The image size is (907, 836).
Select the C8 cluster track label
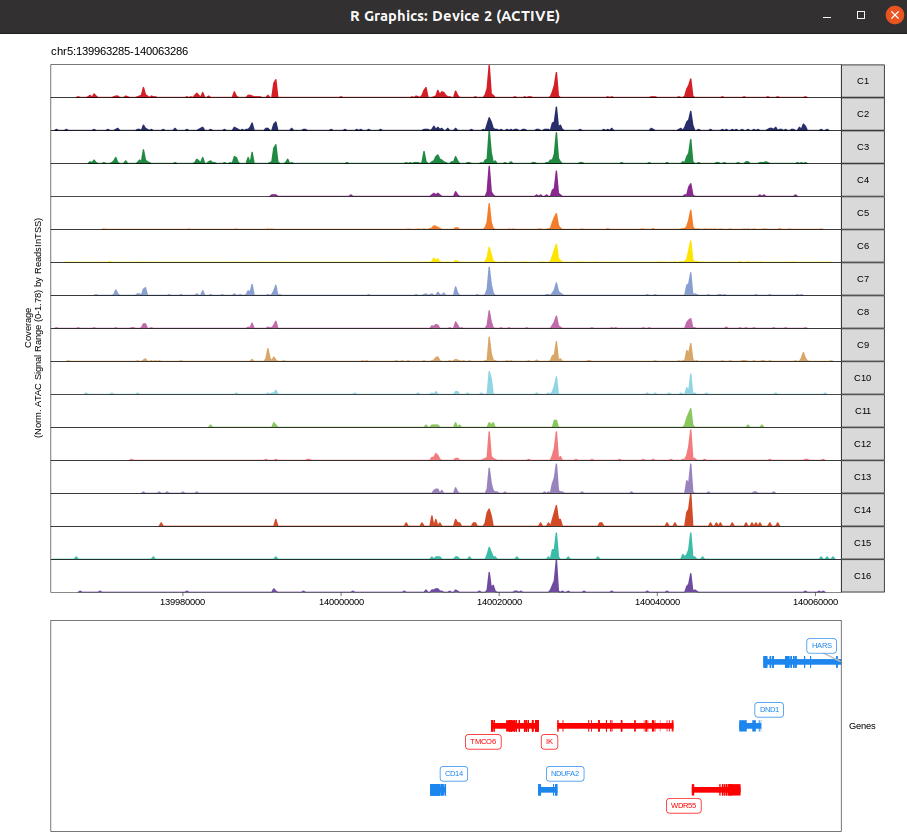pos(861,312)
